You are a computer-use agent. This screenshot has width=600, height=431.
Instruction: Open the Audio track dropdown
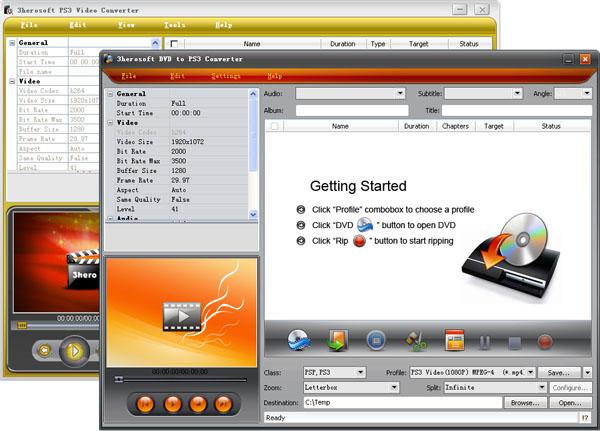(x=399, y=93)
